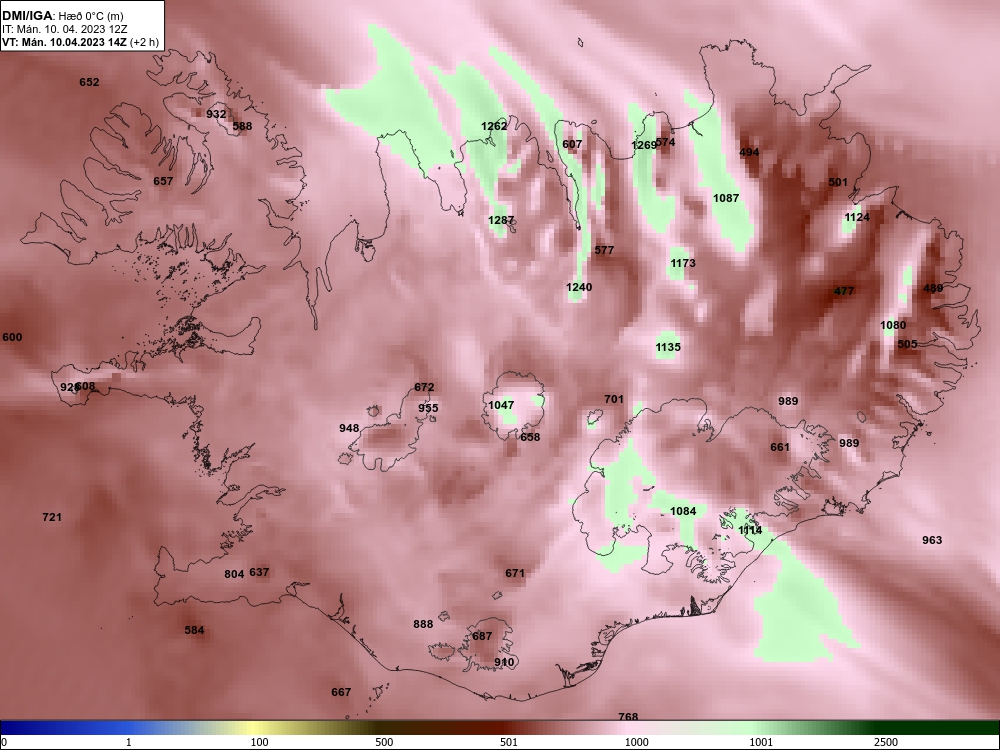
Task: Click the 584 value in the southwest sea
Action: coord(195,630)
